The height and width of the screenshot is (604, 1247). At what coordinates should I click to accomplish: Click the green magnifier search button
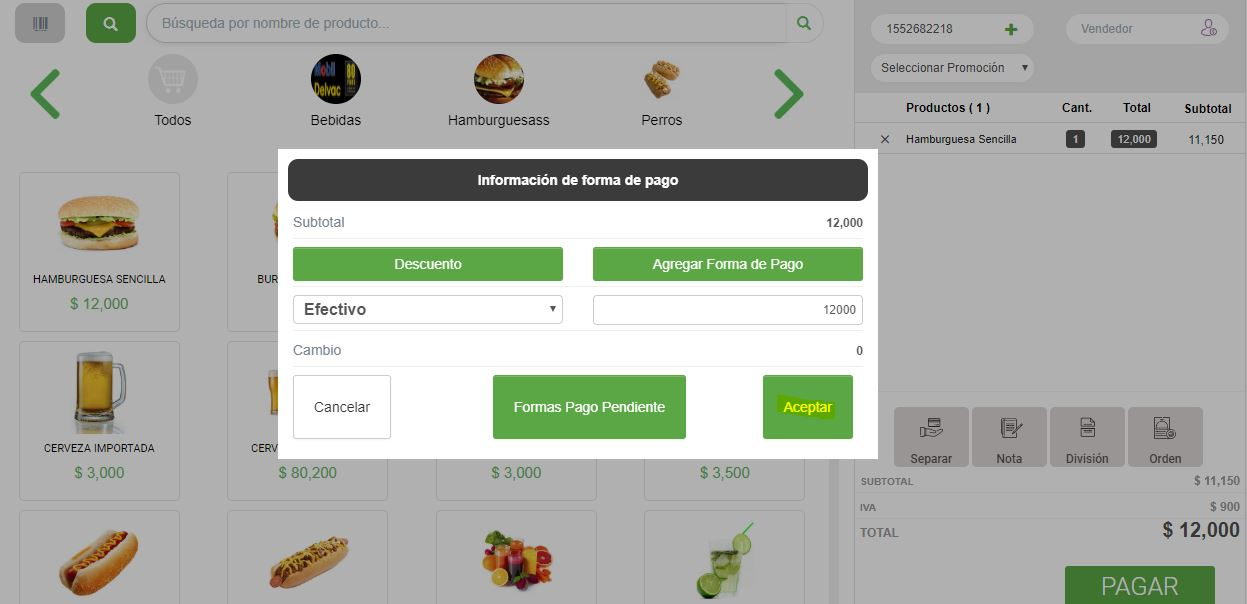click(111, 23)
